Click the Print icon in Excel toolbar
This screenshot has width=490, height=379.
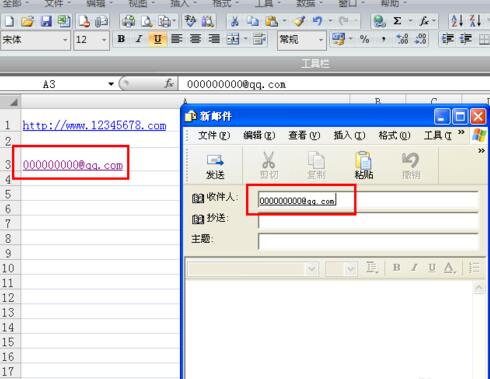[x=128, y=21]
